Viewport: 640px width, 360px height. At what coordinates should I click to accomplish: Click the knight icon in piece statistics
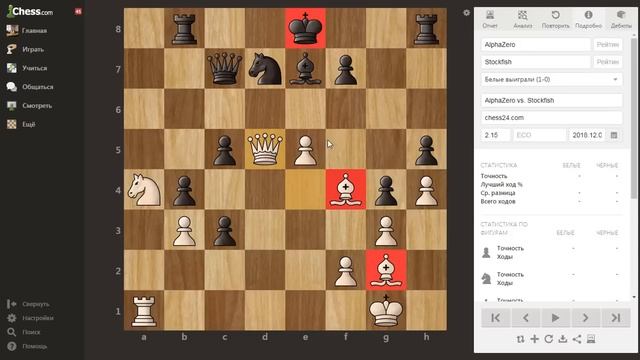click(486, 279)
